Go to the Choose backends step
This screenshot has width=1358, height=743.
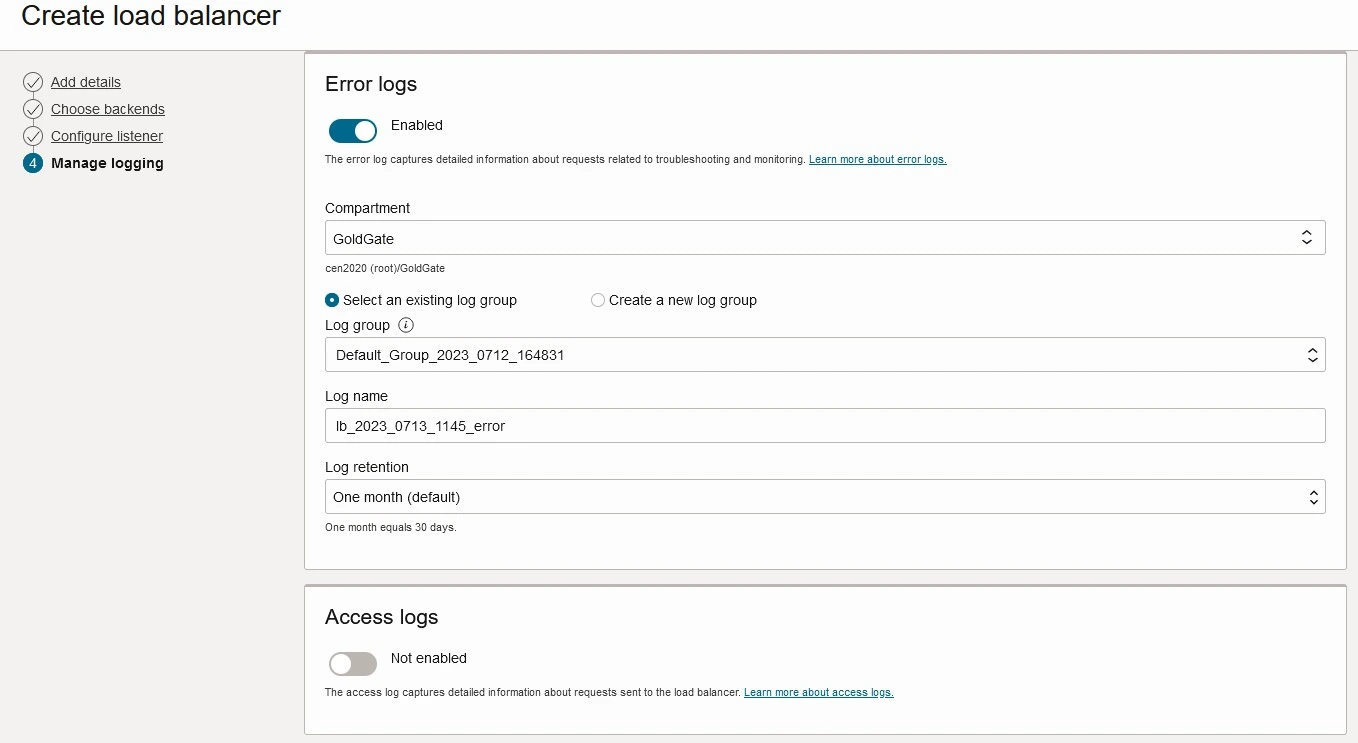[x=108, y=109]
